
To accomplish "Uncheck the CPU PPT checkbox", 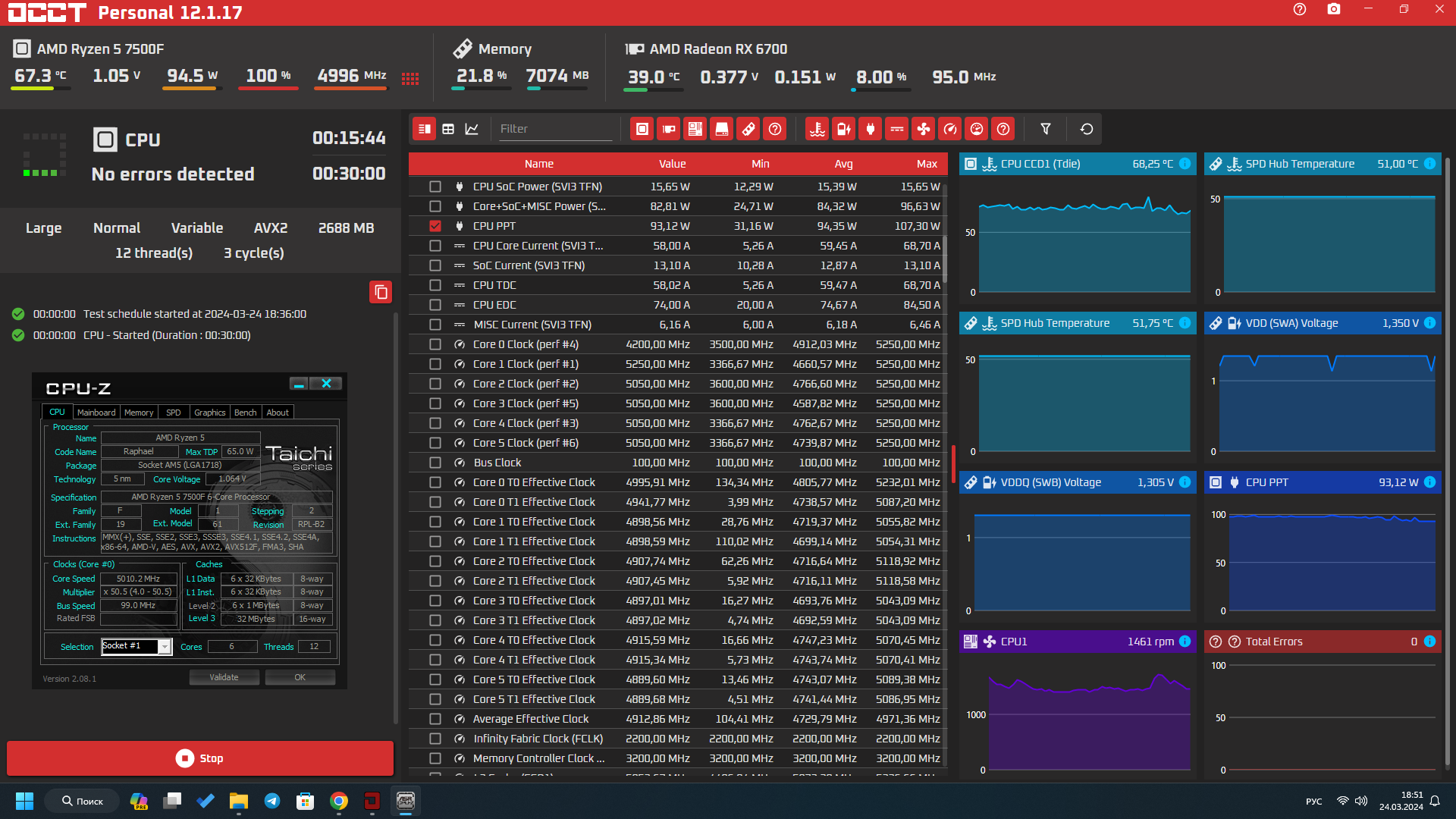I will [x=435, y=226].
